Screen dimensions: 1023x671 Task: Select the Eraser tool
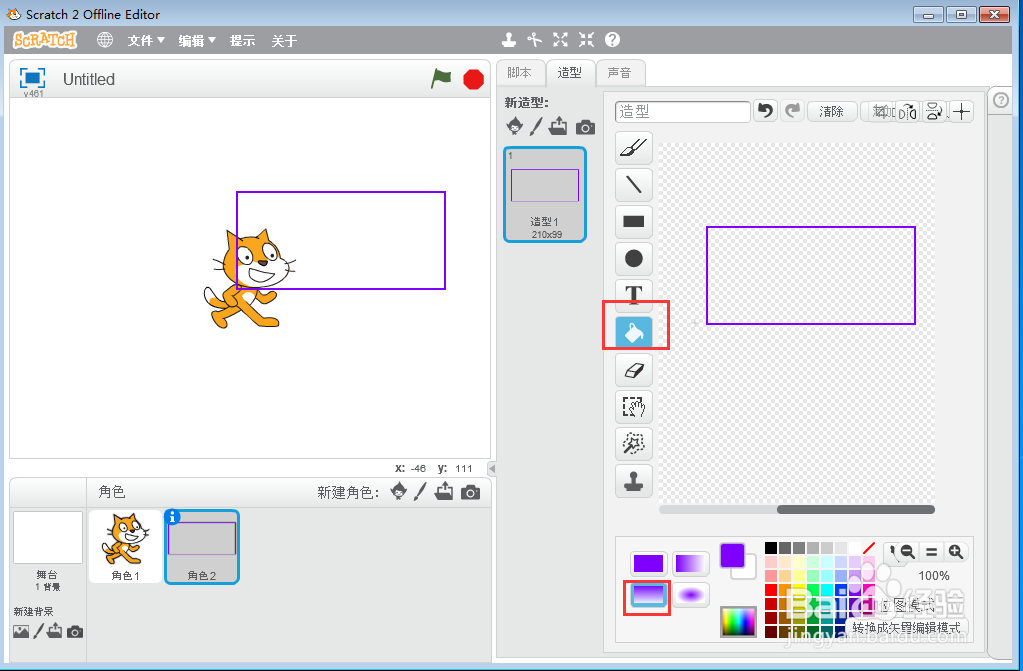(x=634, y=370)
